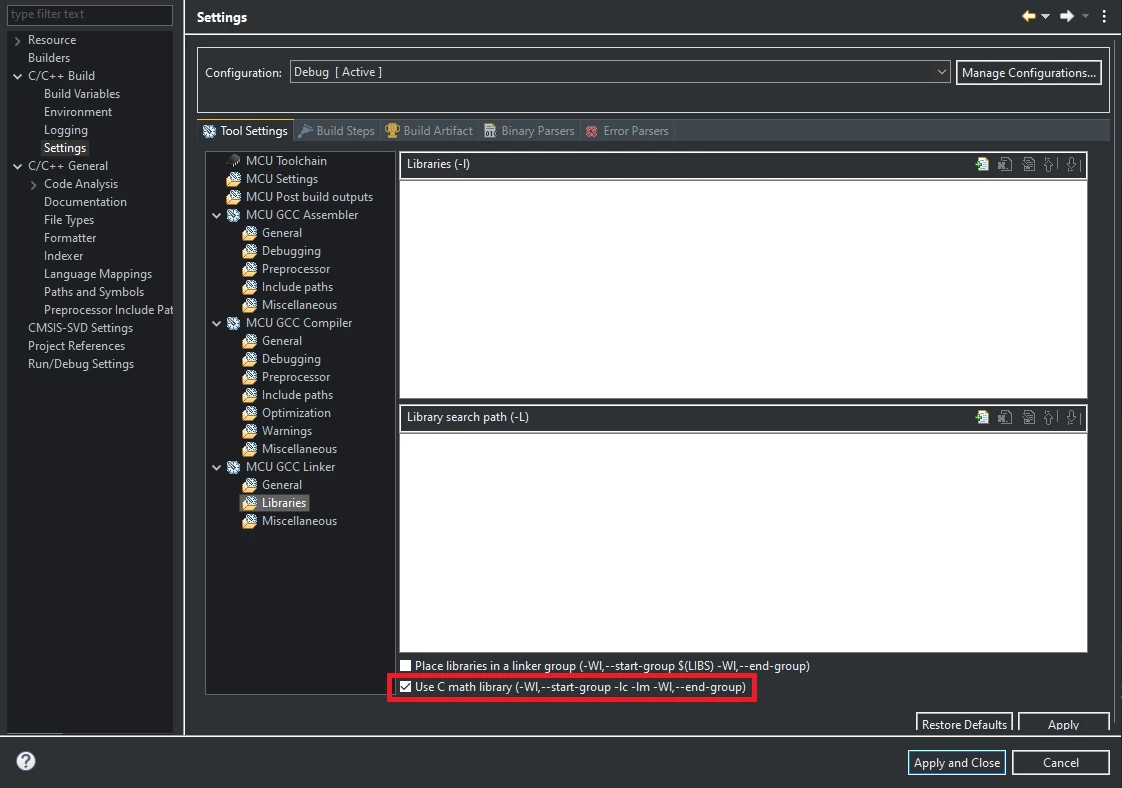Focus the type filter text field
Image resolution: width=1122 pixels, height=788 pixels.
tap(89, 14)
